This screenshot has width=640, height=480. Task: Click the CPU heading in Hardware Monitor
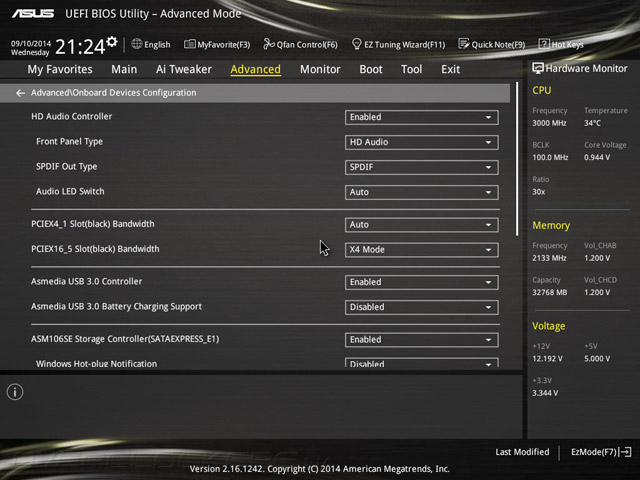[x=542, y=90]
